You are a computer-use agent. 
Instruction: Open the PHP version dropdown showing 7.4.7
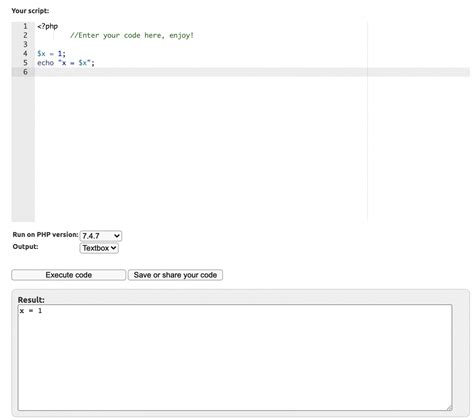click(101, 236)
